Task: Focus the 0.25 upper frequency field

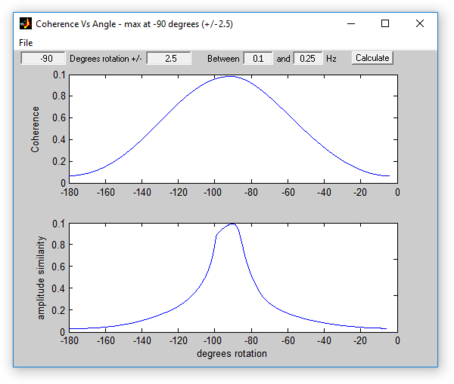Action: point(307,59)
